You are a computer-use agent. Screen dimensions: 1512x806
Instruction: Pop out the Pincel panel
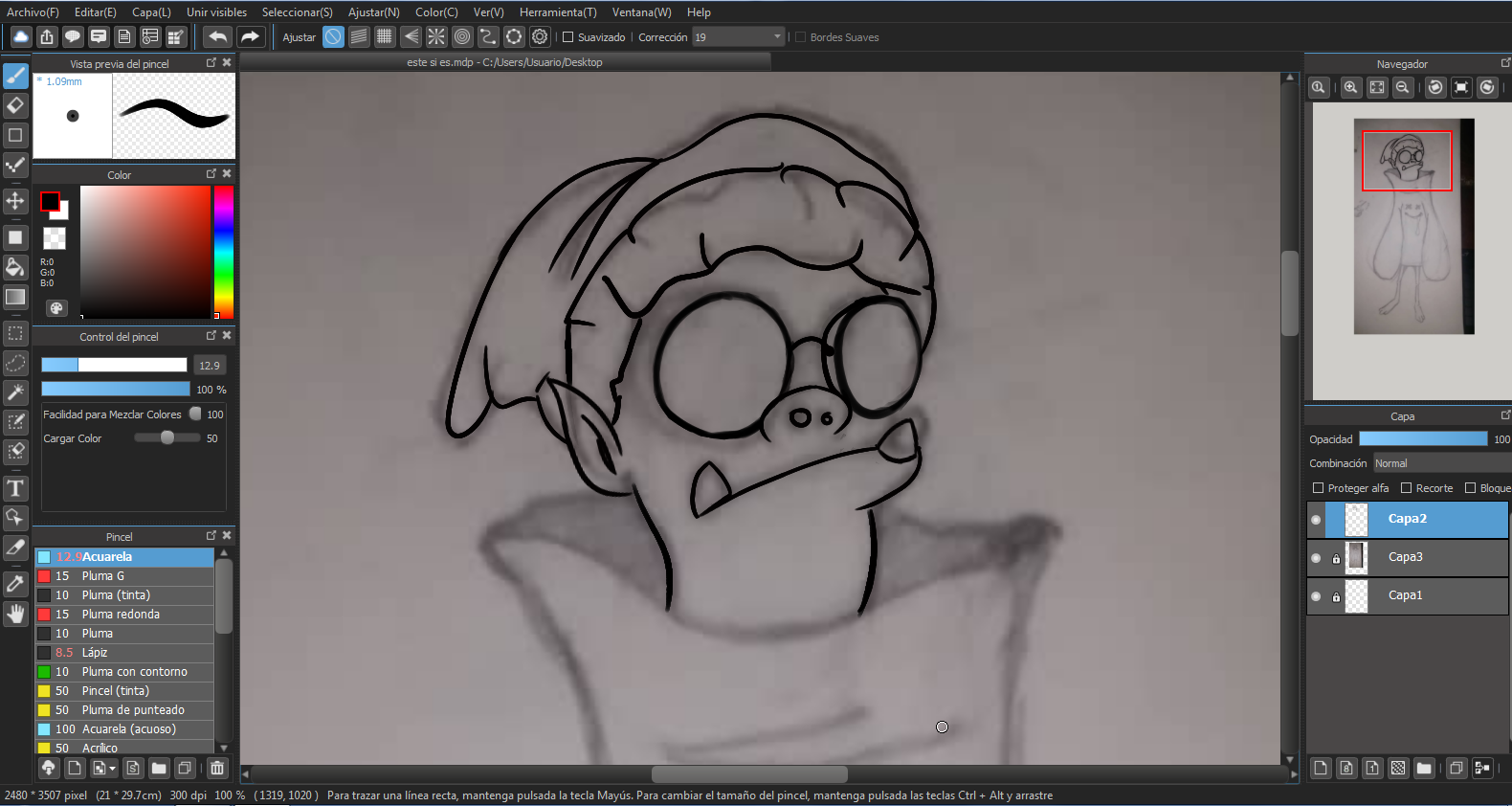click(211, 536)
